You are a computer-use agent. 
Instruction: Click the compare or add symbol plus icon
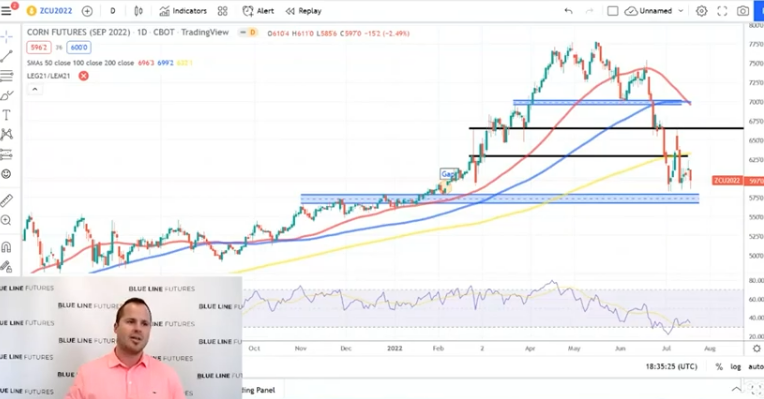click(x=87, y=11)
